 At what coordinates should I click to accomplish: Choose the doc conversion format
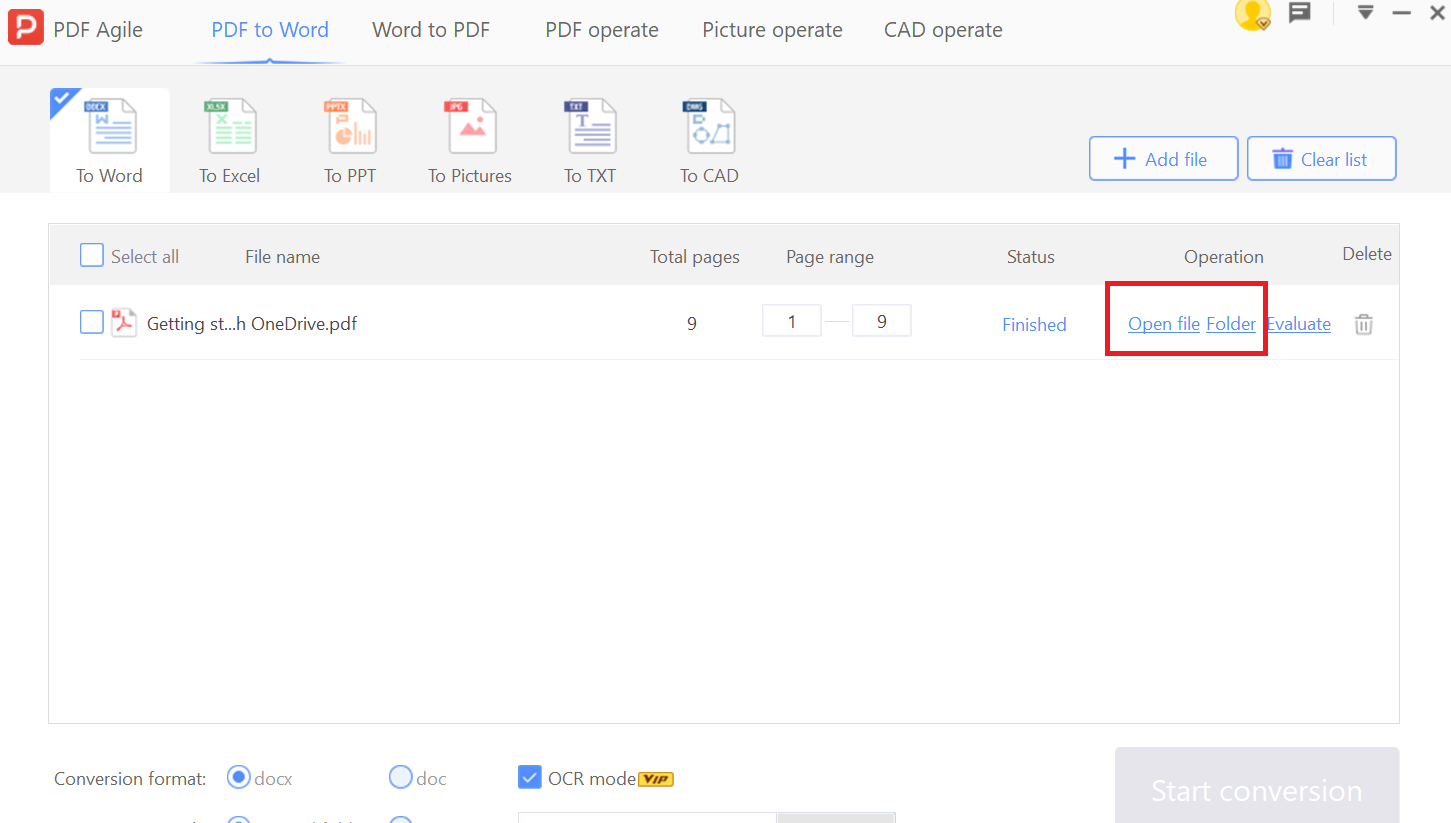400,777
